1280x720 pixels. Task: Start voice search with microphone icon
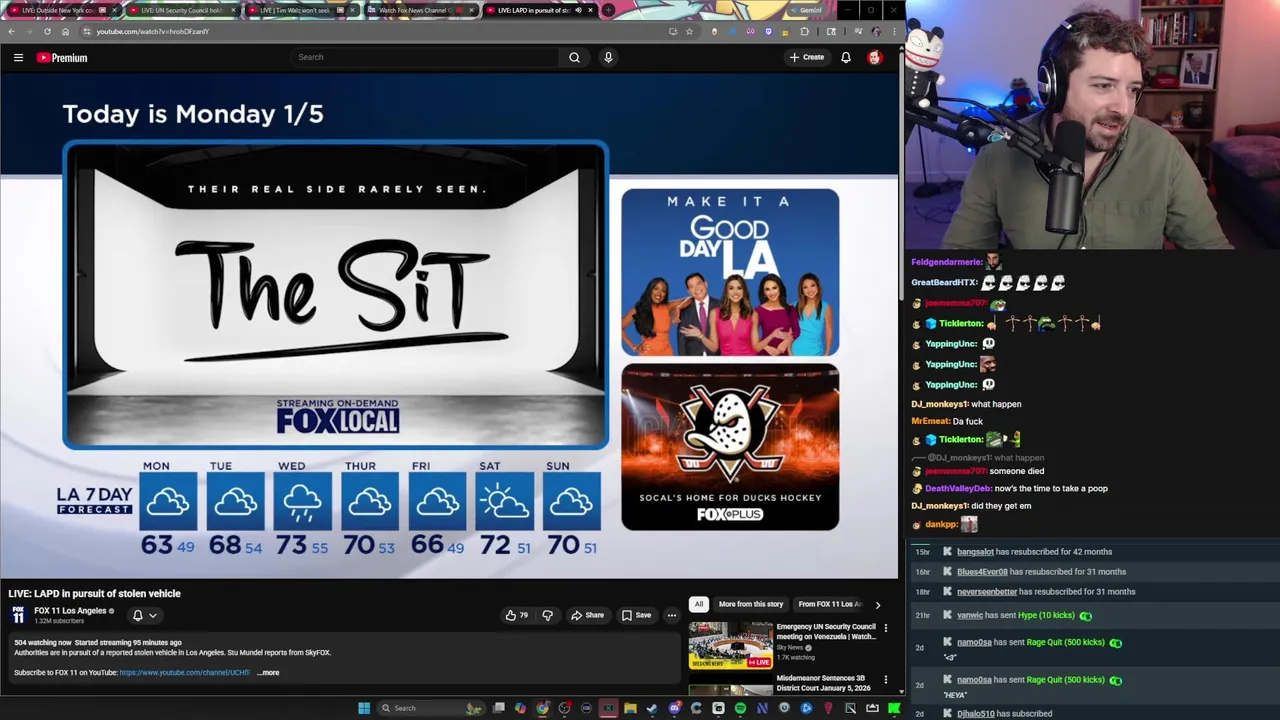(608, 57)
